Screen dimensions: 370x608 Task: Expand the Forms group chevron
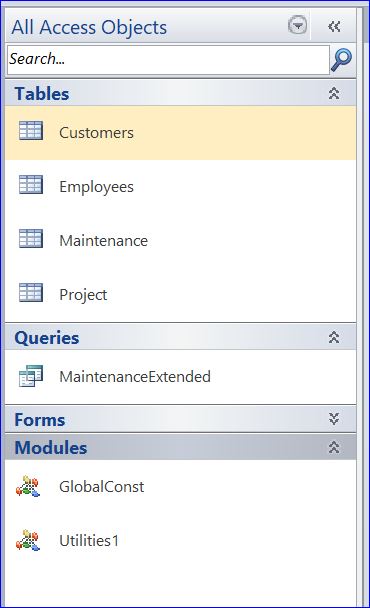(x=334, y=419)
